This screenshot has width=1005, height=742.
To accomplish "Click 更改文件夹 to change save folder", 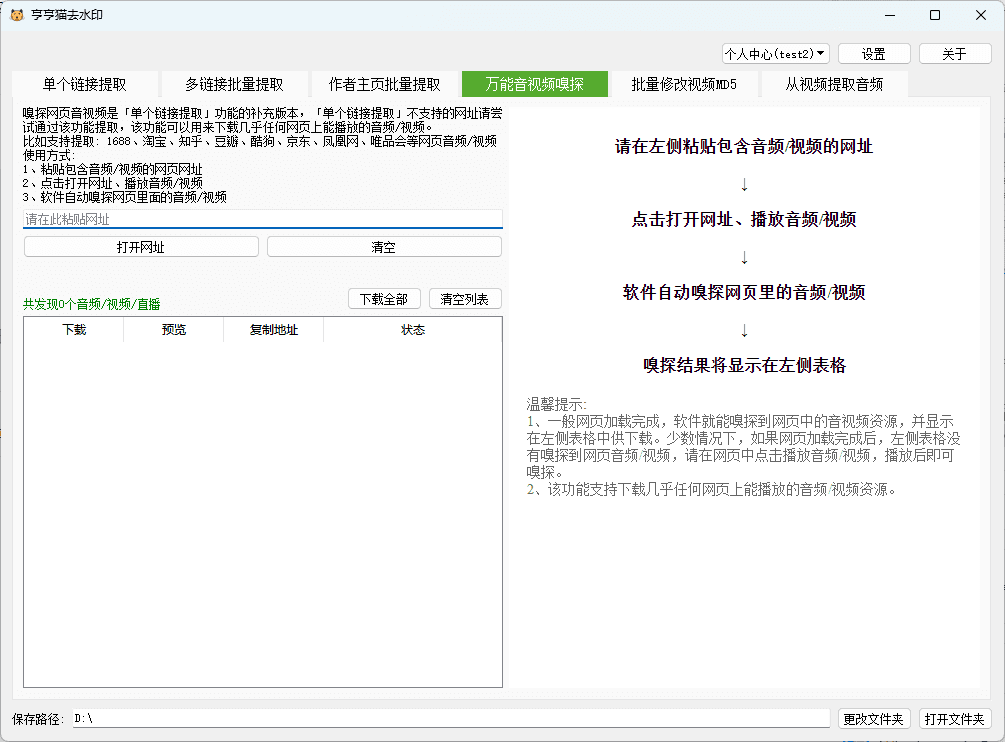I will click(x=874, y=718).
